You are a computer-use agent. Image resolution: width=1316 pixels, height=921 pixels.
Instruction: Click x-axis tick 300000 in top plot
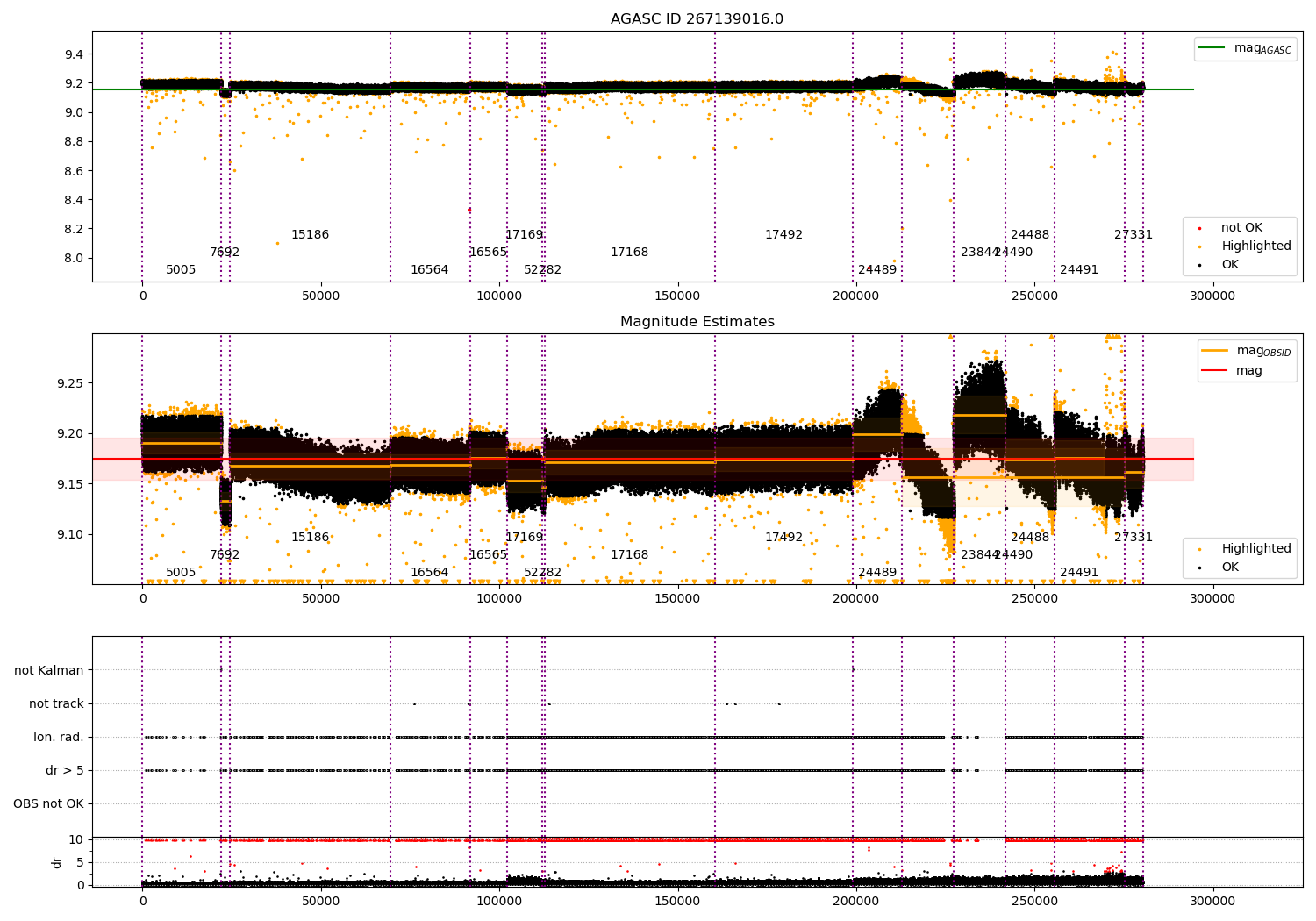[x=1213, y=296]
